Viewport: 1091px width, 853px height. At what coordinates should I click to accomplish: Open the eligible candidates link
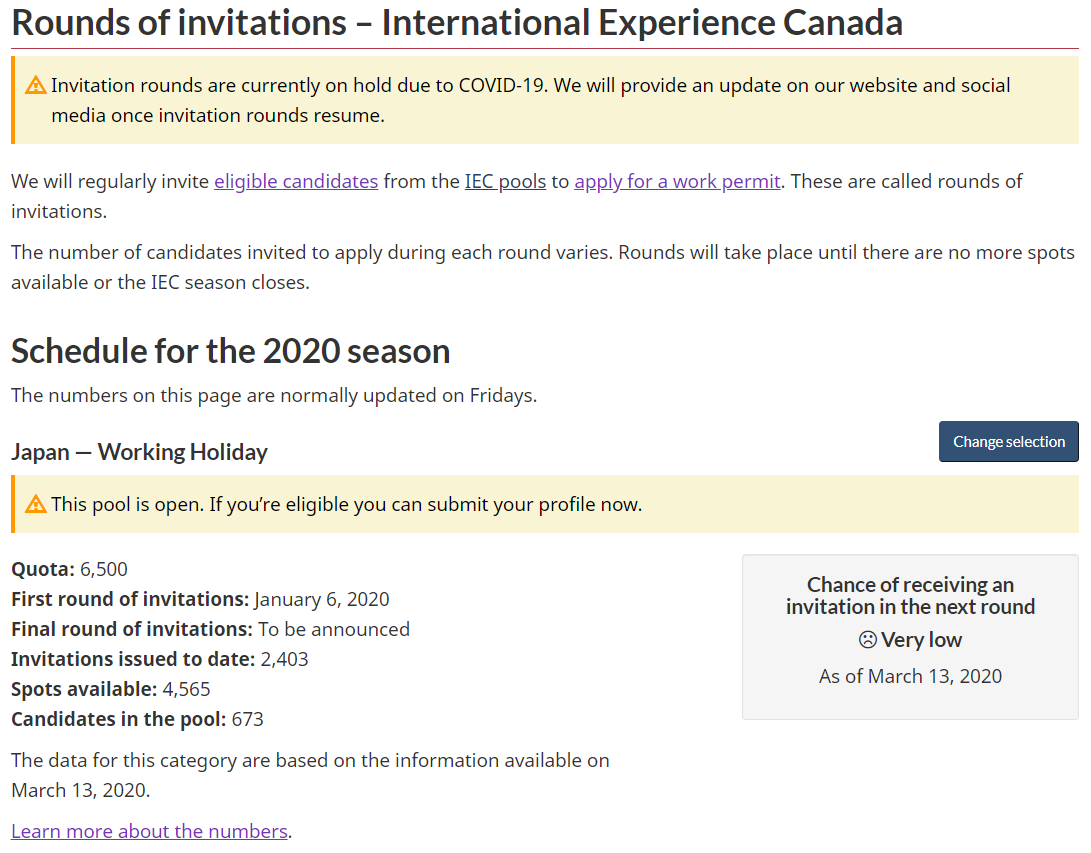coord(296,182)
